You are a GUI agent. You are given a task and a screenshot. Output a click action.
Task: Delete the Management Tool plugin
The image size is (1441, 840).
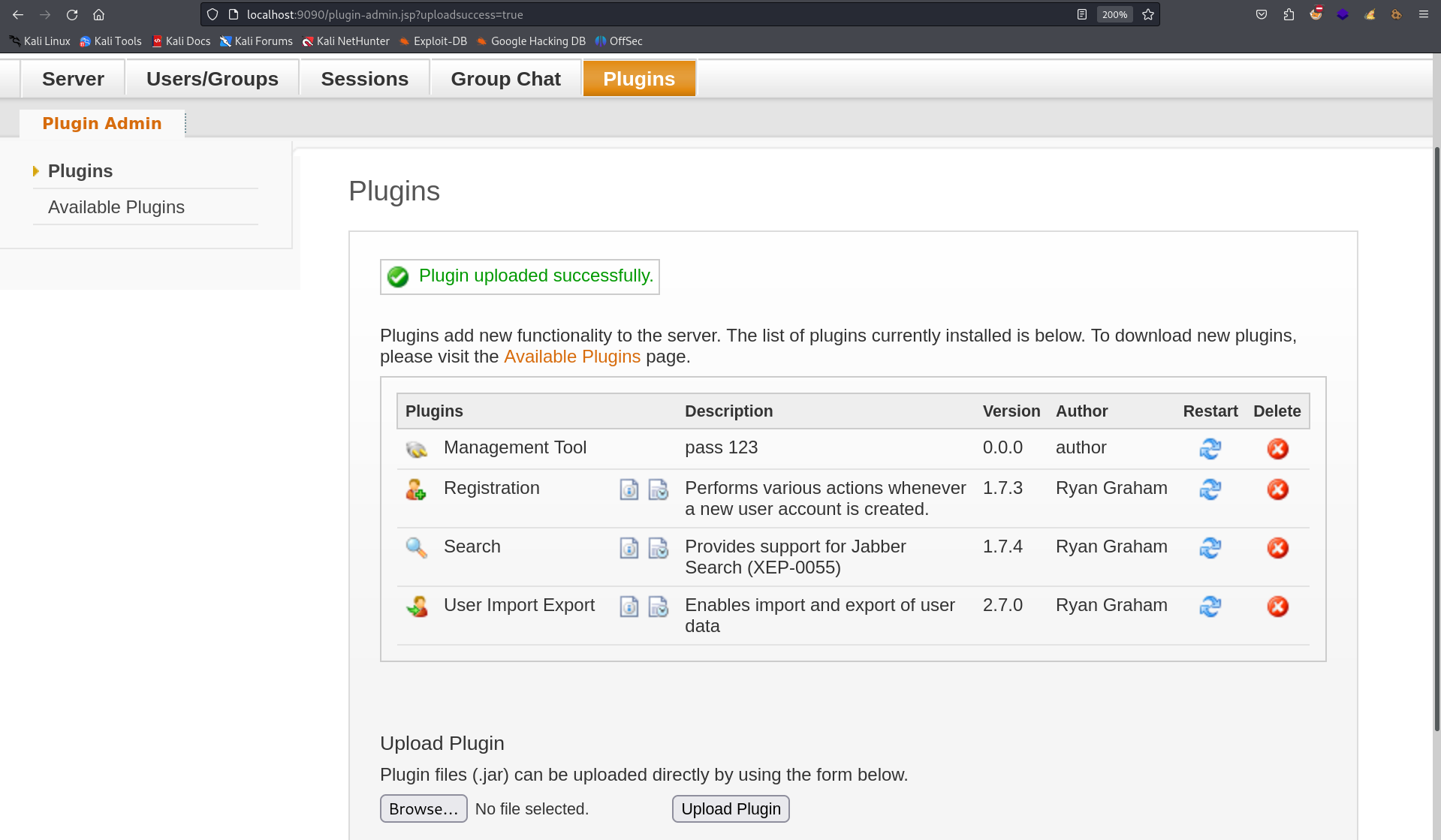1277,449
